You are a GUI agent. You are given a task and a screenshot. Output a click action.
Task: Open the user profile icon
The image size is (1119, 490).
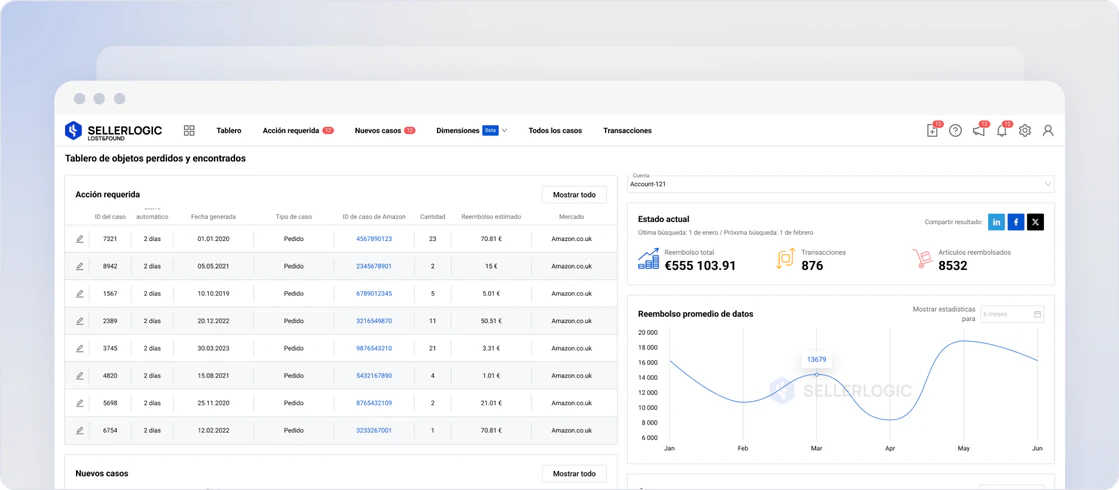pyautogui.click(x=1048, y=131)
